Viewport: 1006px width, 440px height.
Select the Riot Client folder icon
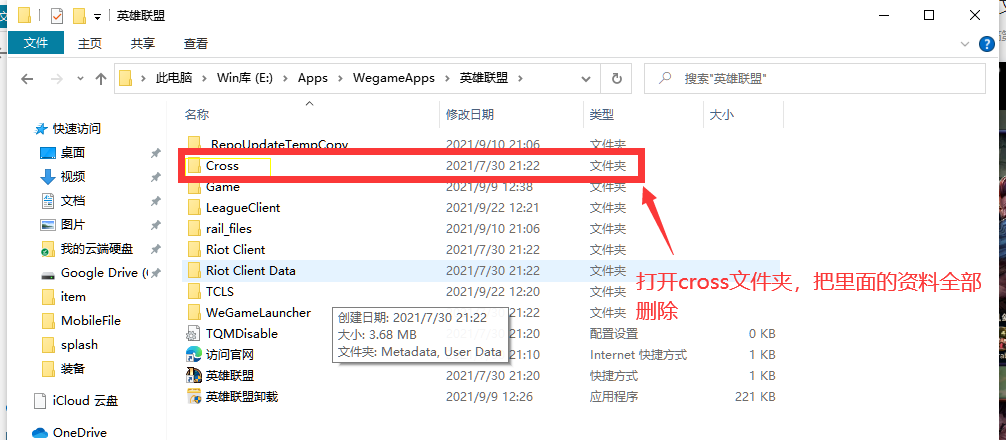pyautogui.click(x=194, y=250)
